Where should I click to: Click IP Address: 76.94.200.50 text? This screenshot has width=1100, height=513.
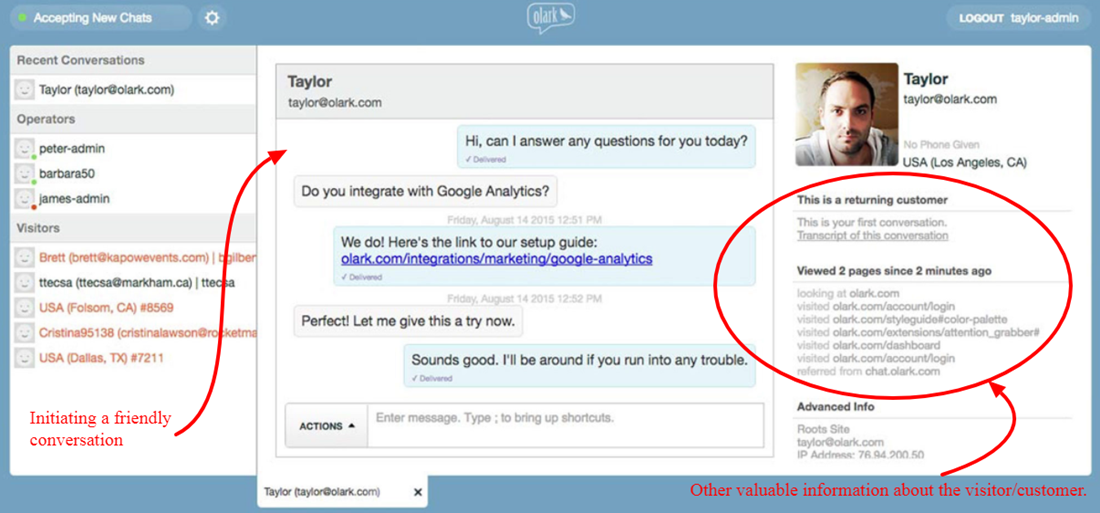pos(860,455)
